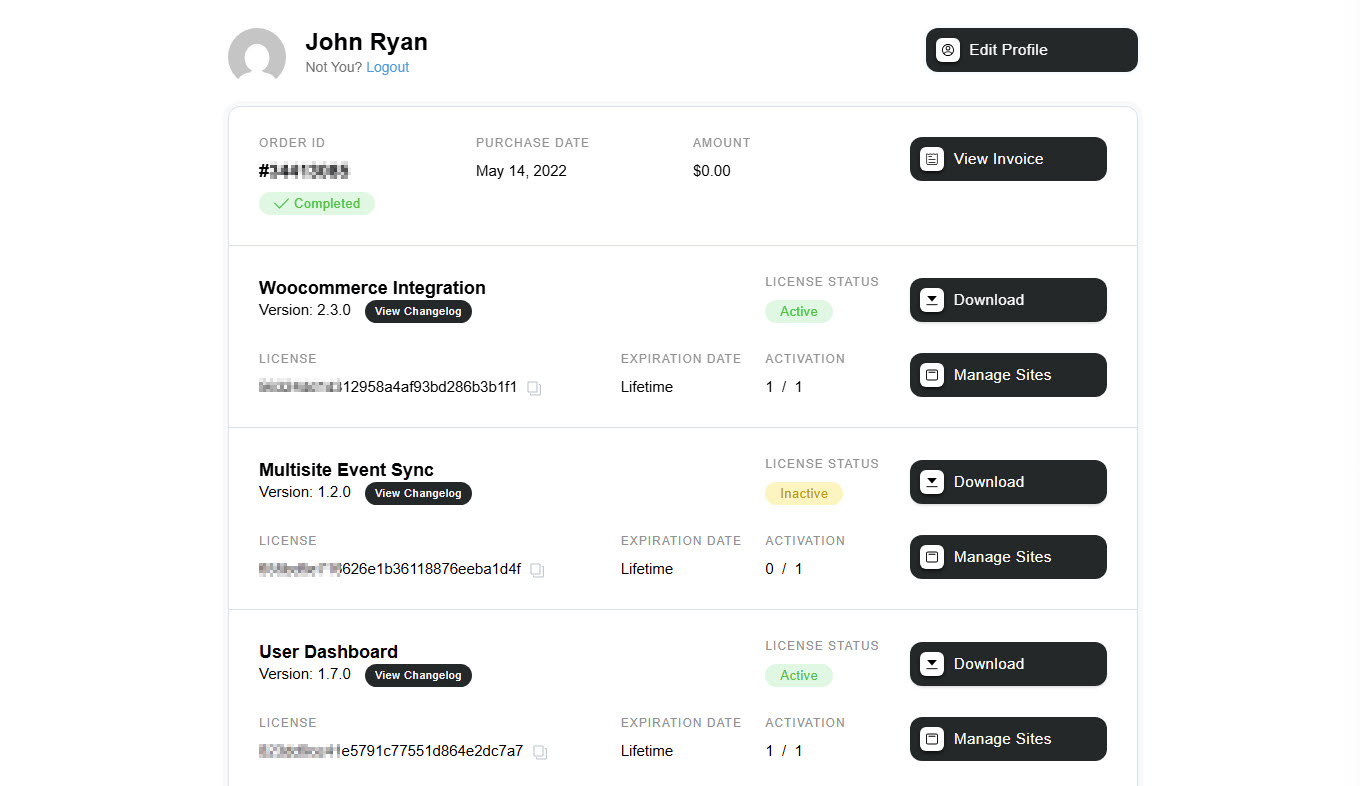The width and height of the screenshot is (1360, 786).
Task: Copy the User Dashboard license key
Action: pyautogui.click(x=540, y=752)
